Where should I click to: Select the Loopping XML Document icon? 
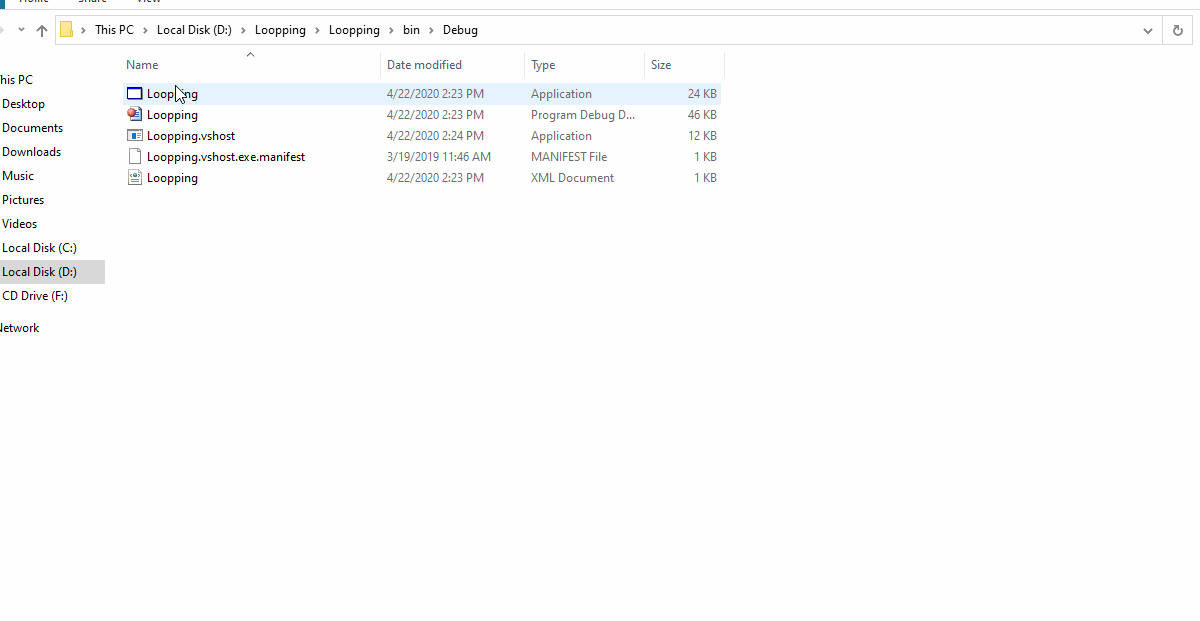pyautogui.click(x=135, y=178)
